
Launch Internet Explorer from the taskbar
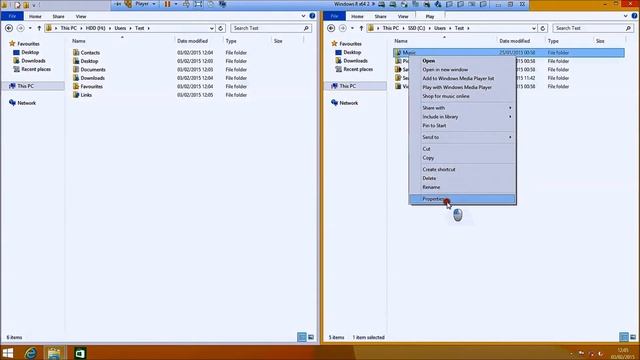click(31, 353)
